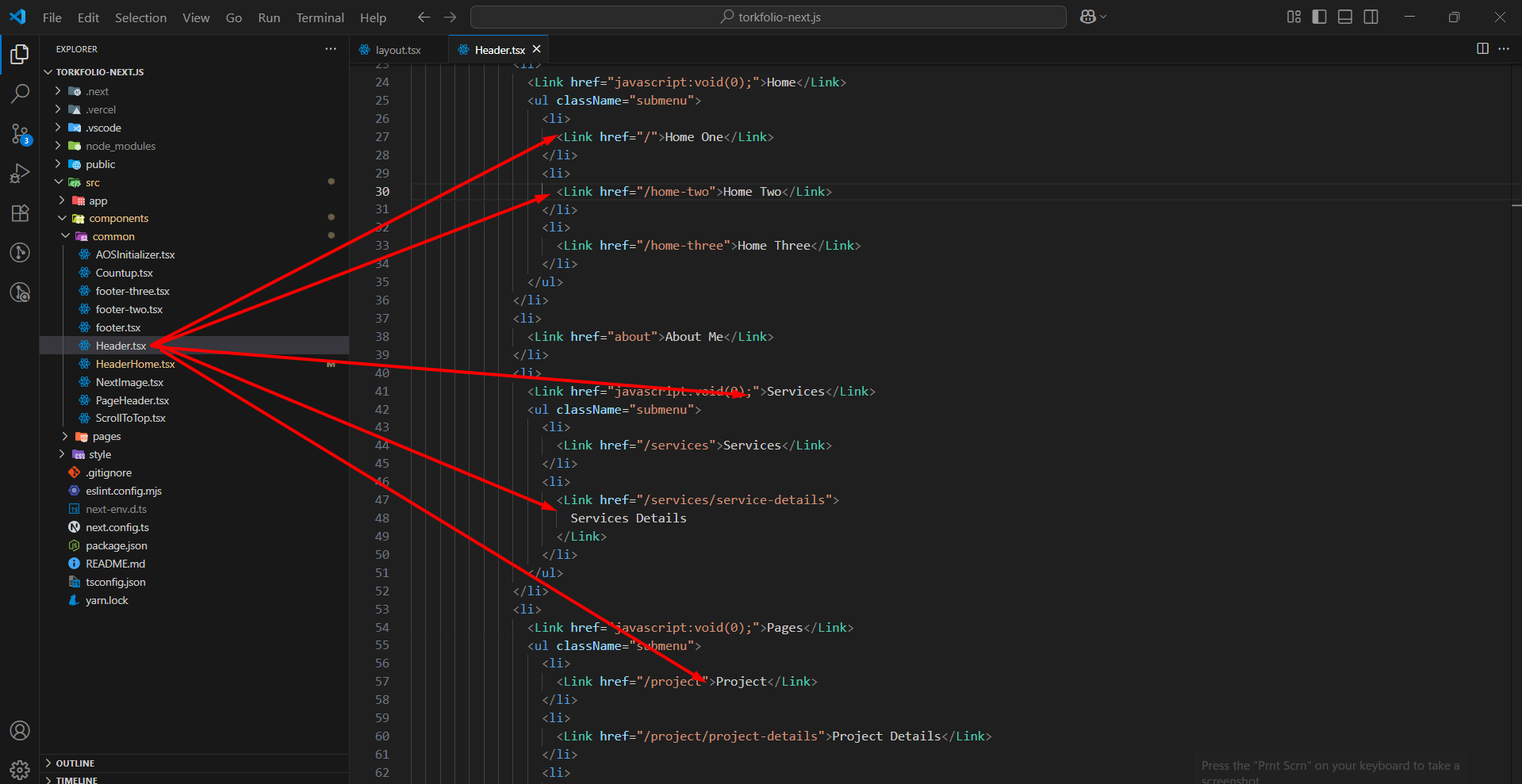Split the editor to the right

1482,48
